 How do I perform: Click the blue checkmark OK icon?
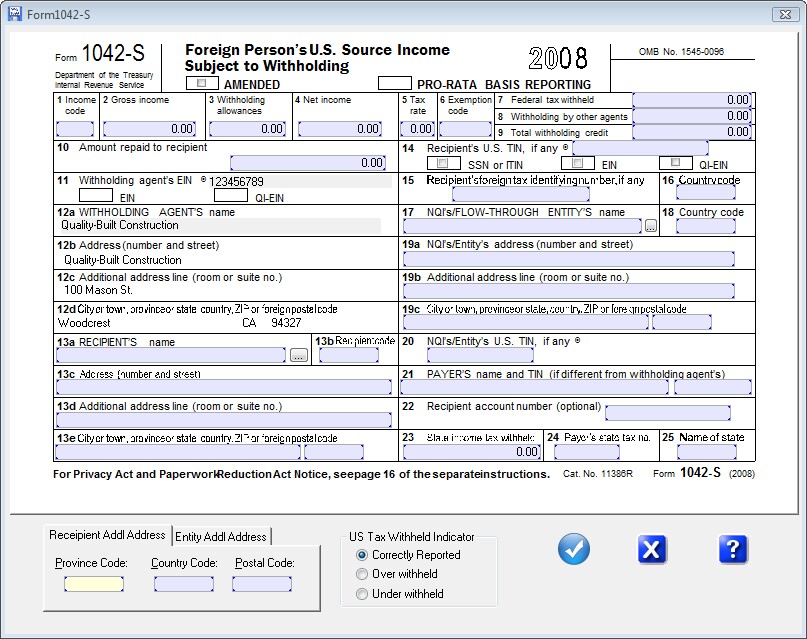coord(574,549)
